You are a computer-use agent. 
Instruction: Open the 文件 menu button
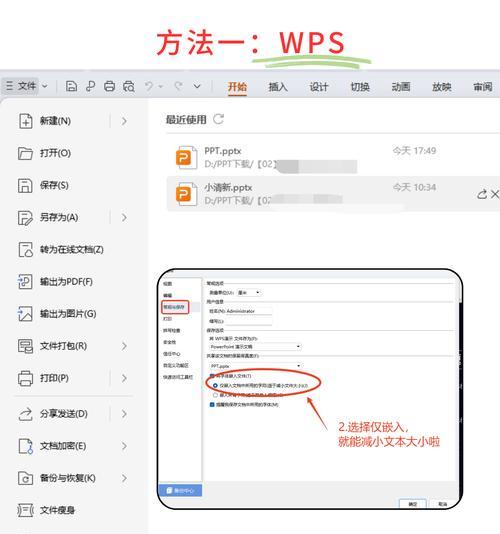coord(26,86)
